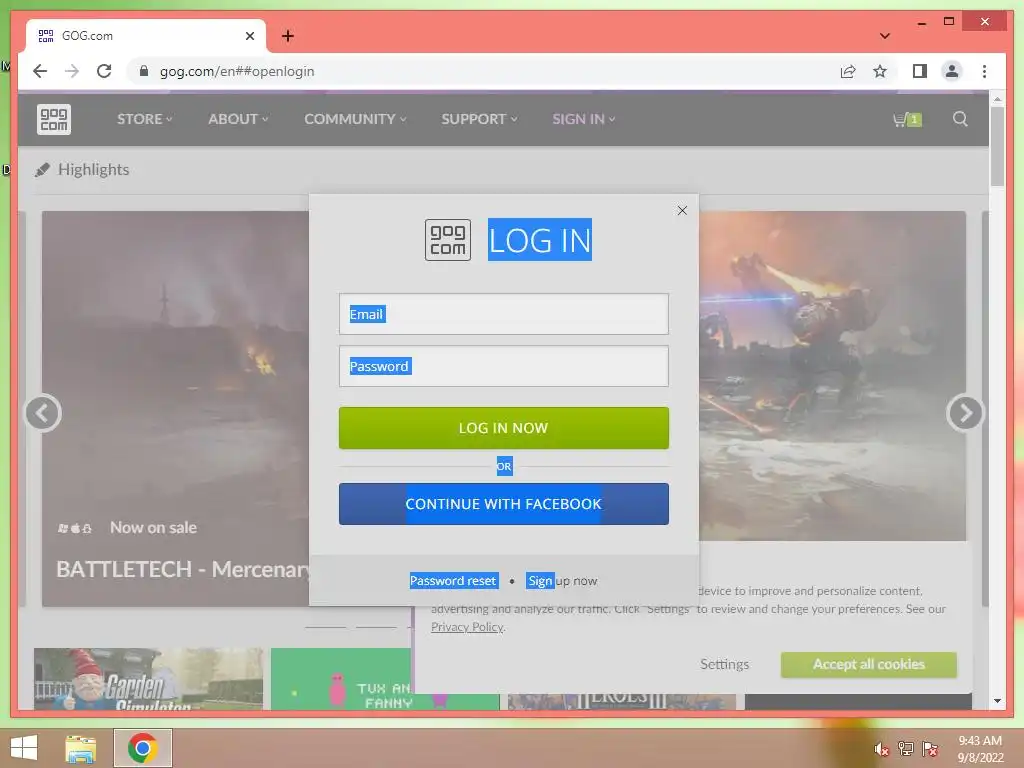Open File Explorer from taskbar
This screenshot has width=1024, height=768.
tap(81, 748)
